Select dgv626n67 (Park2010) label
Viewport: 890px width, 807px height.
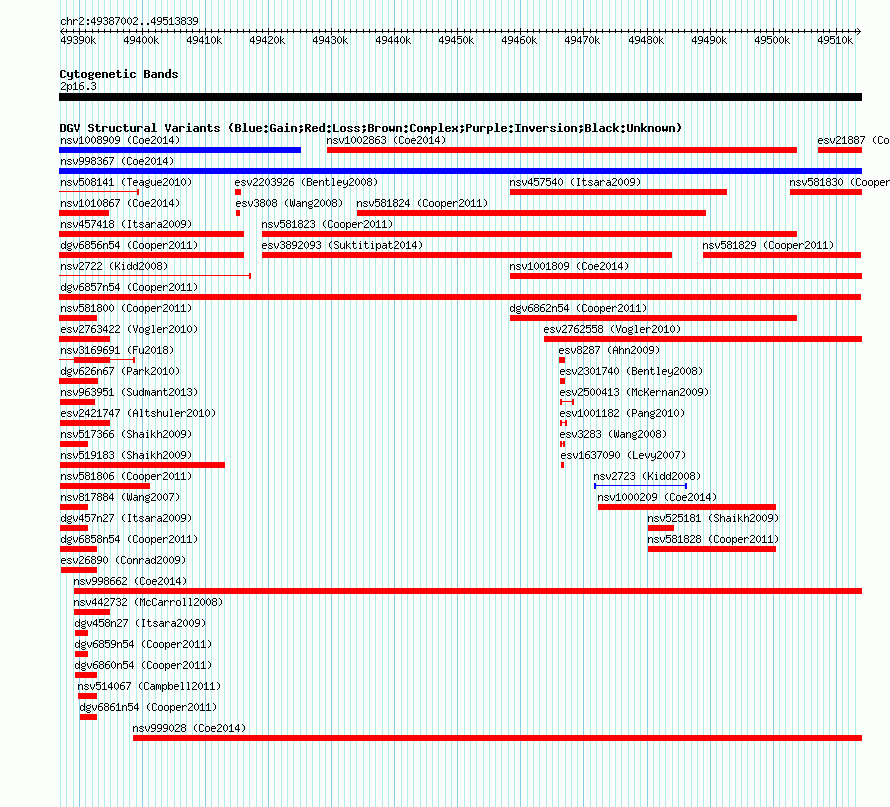pos(120,371)
